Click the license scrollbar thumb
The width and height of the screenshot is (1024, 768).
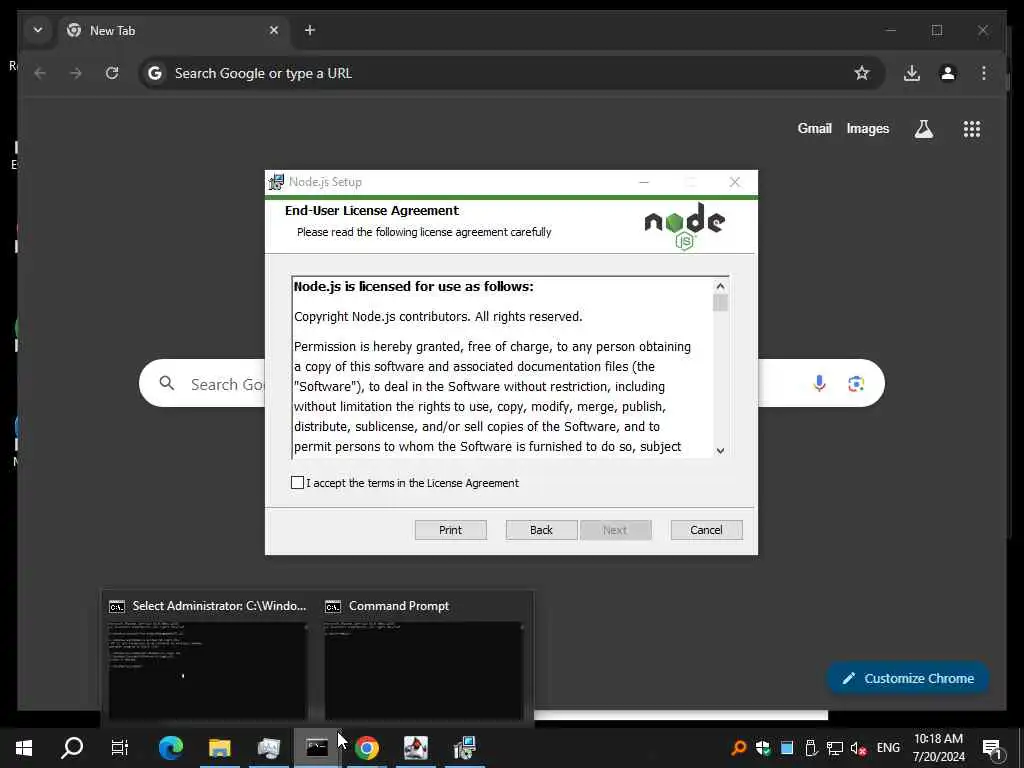(x=720, y=303)
